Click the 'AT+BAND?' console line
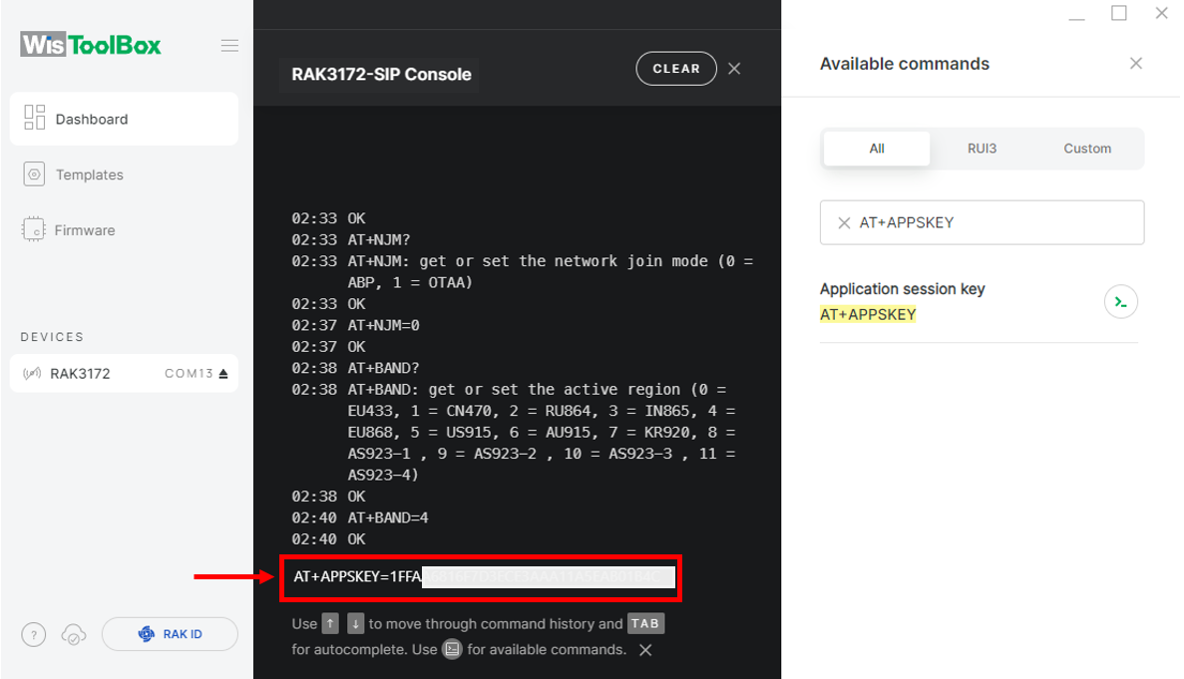Viewport: 1184px width, 679px height. (384, 369)
